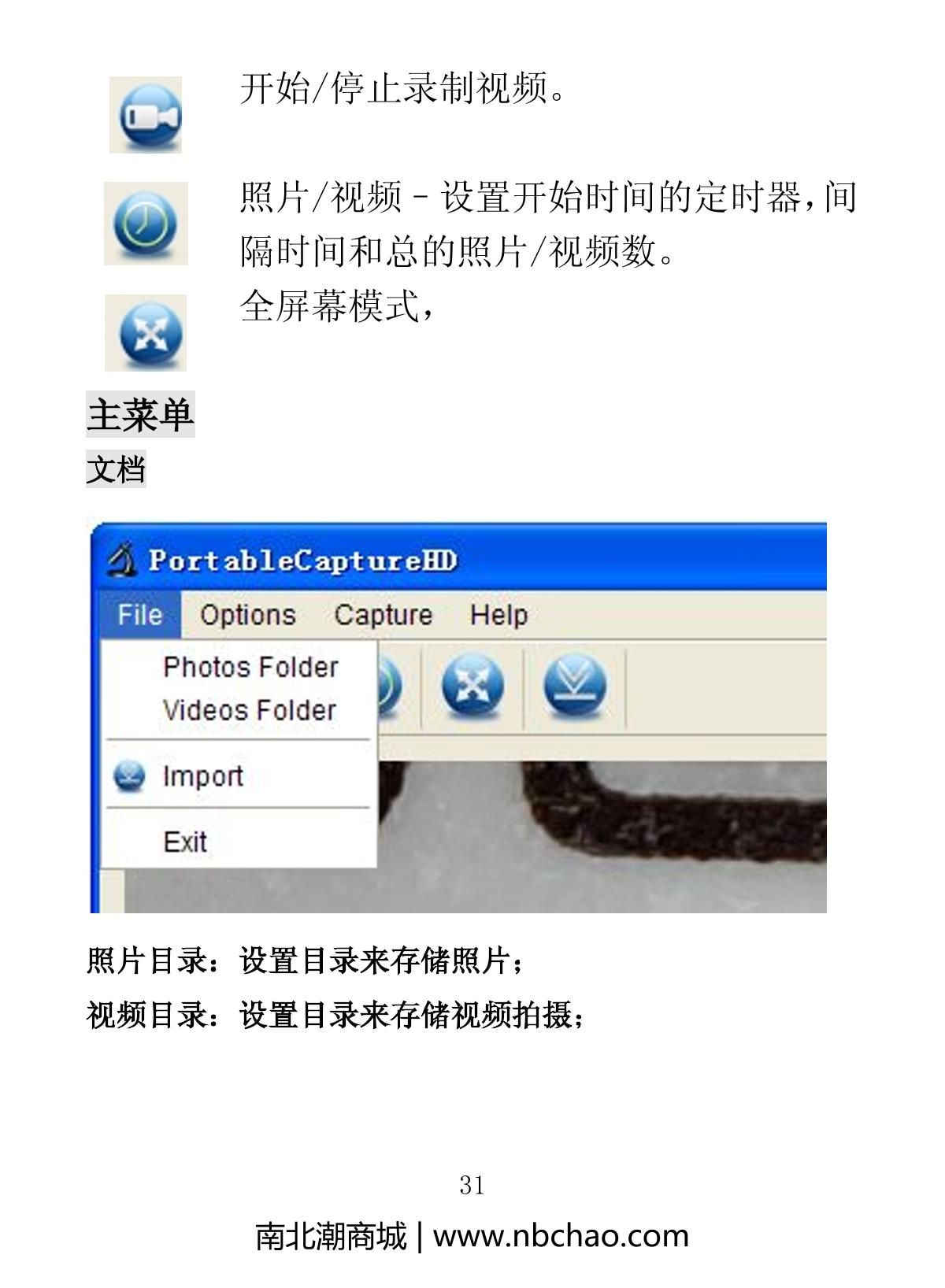Click the Import download icon in toolbar
Screen dimensions: 945x1288
coord(575,687)
